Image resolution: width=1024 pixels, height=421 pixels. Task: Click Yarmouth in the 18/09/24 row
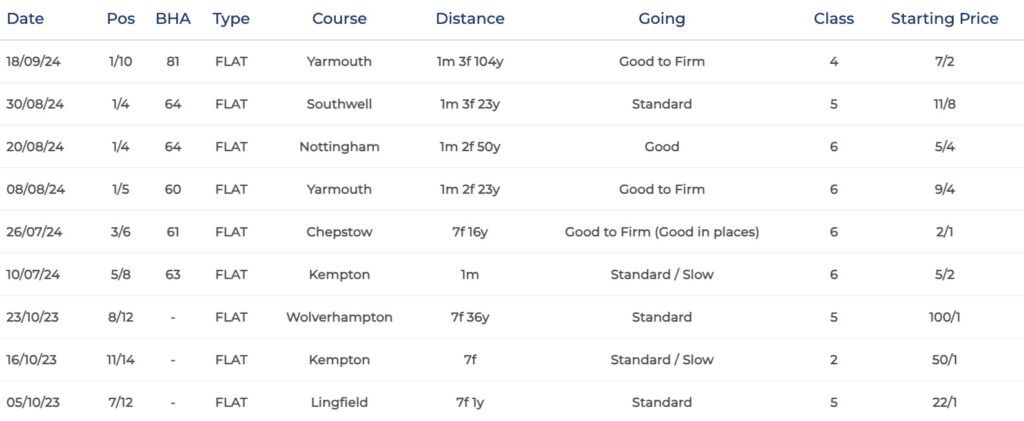339,61
